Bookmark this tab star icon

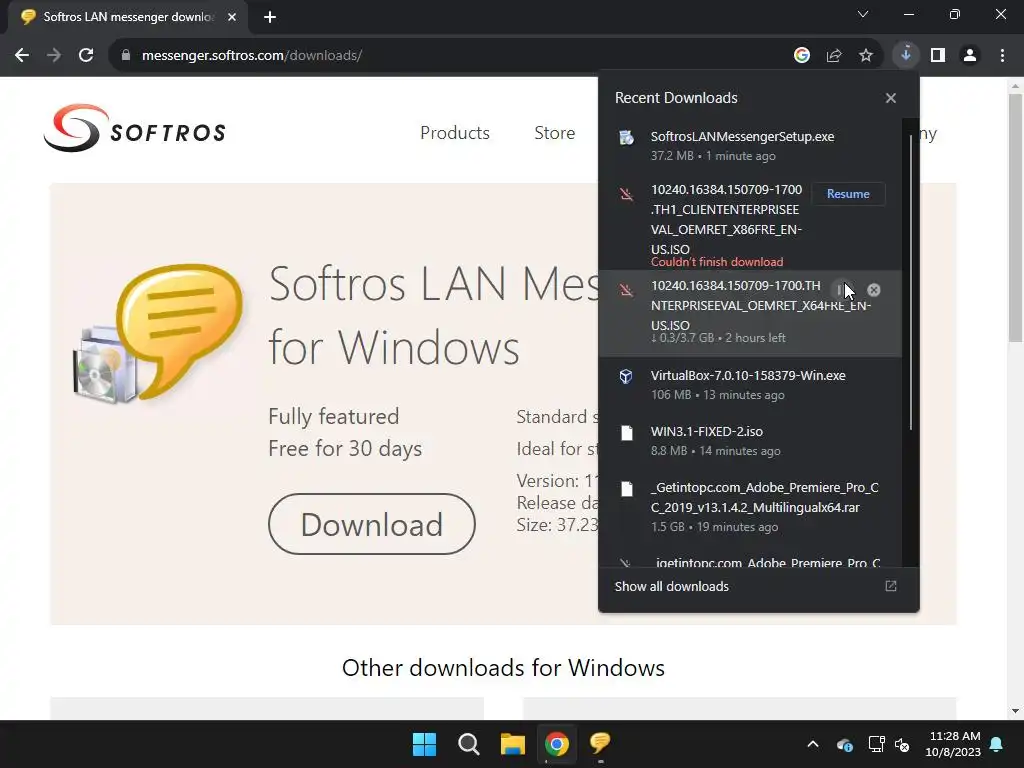(866, 56)
